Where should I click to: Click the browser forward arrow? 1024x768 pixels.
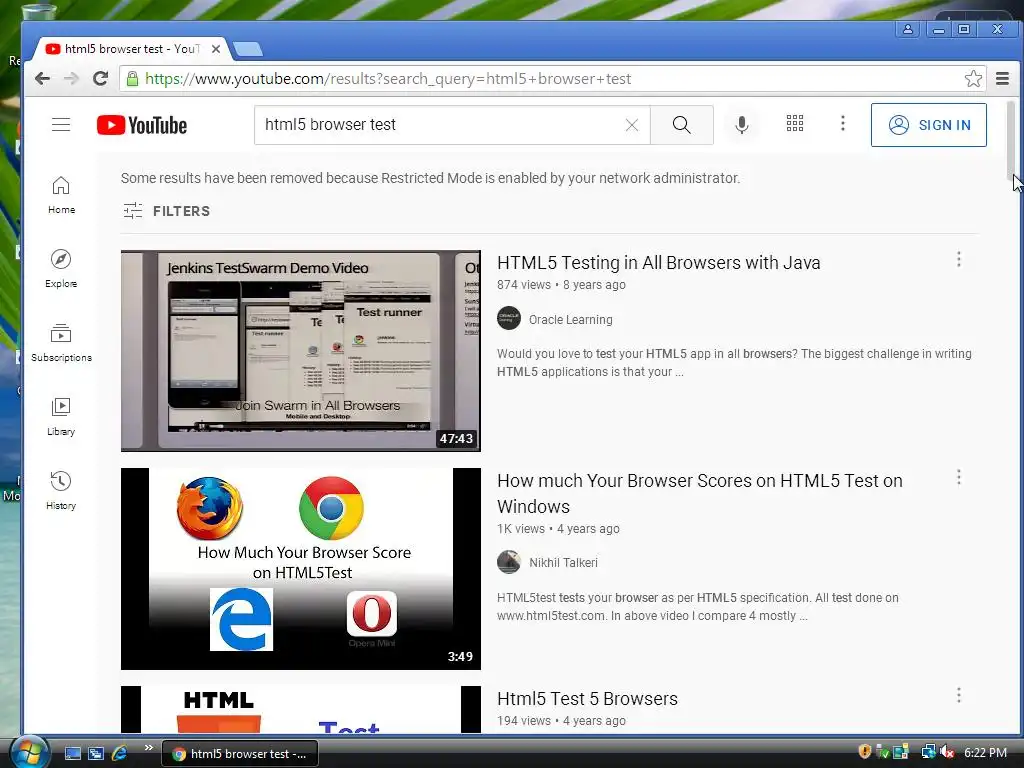click(x=71, y=78)
